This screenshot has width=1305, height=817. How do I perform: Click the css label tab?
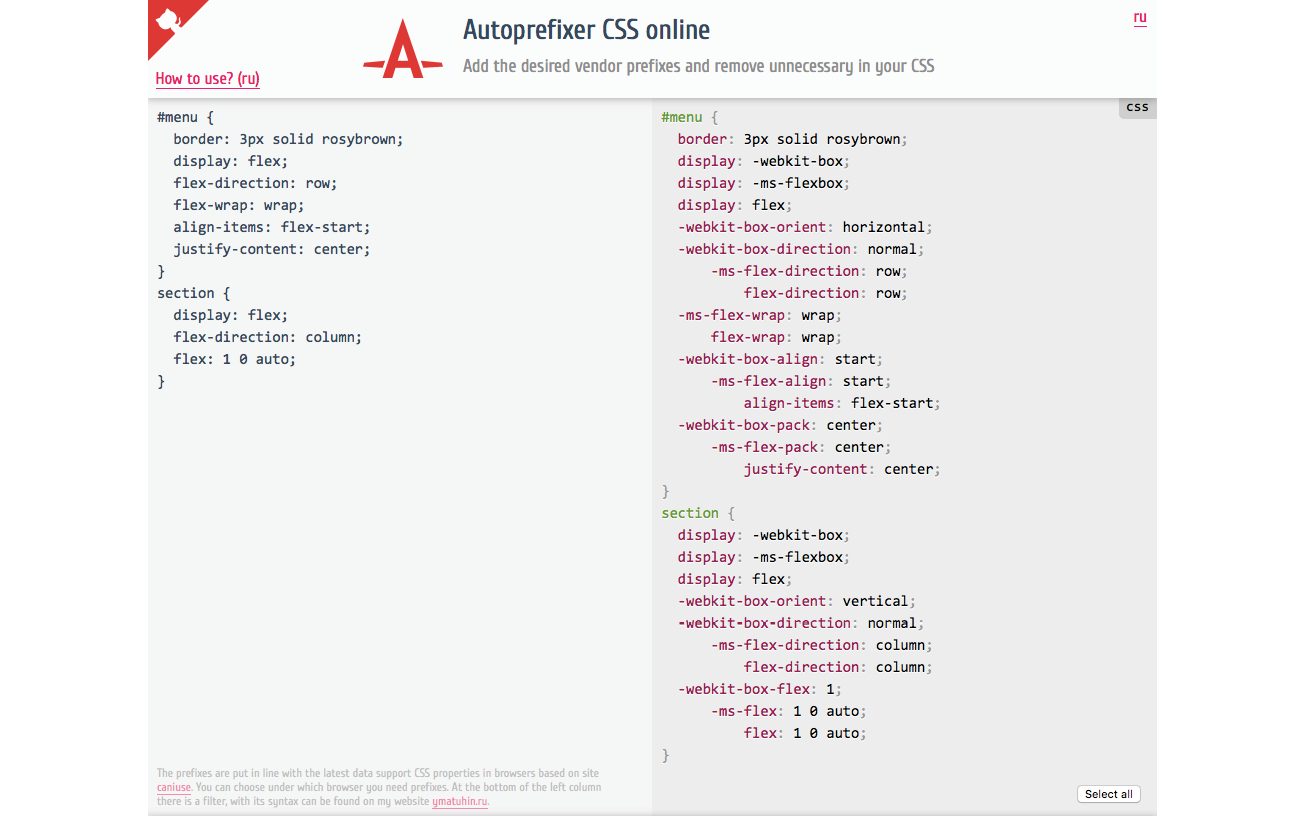(1137, 108)
